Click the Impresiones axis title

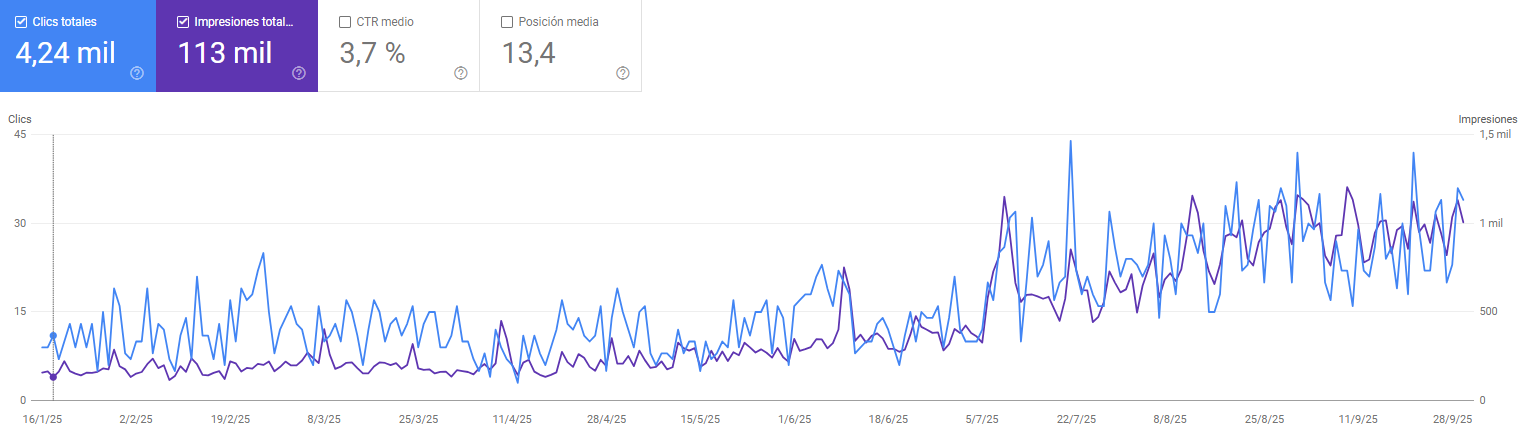pos(1488,119)
